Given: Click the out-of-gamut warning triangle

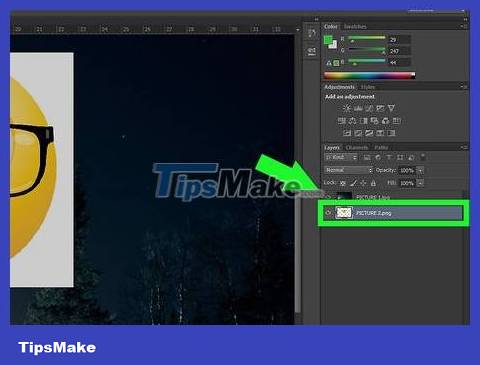Looking at the screenshot, I should (329, 63).
